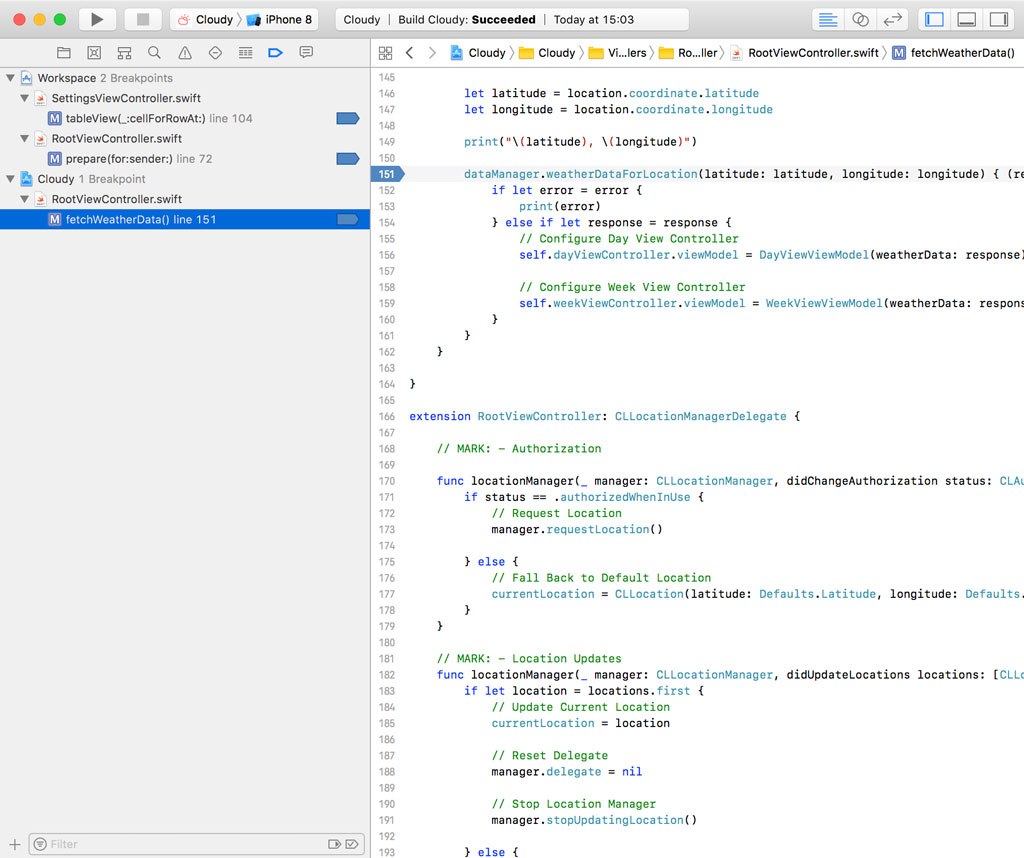The height and width of the screenshot is (858, 1024).
Task: Click the Stop button in toolbar
Action: point(143,19)
